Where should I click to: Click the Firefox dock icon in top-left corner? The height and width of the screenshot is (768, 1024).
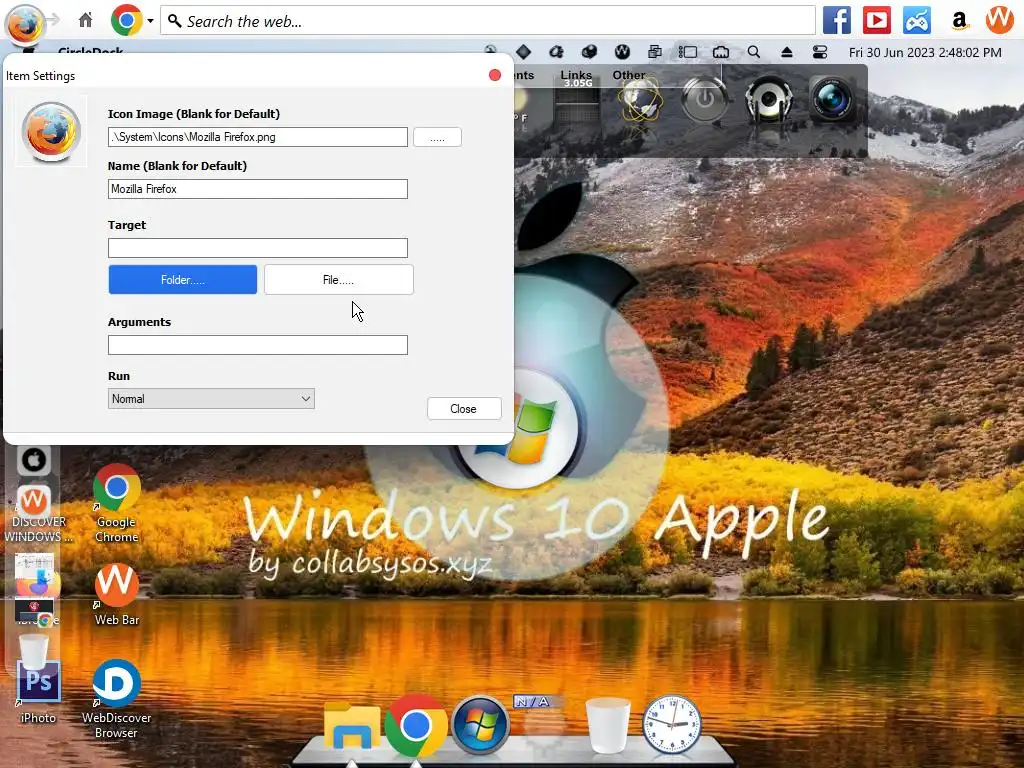pyautogui.click(x=24, y=23)
